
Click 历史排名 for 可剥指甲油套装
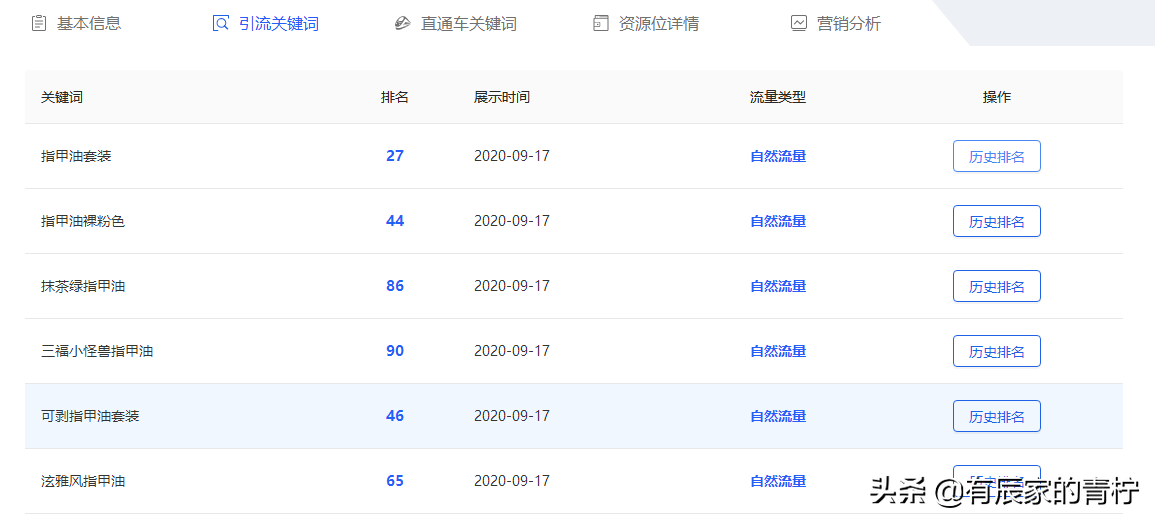pyautogui.click(x=997, y=416)
